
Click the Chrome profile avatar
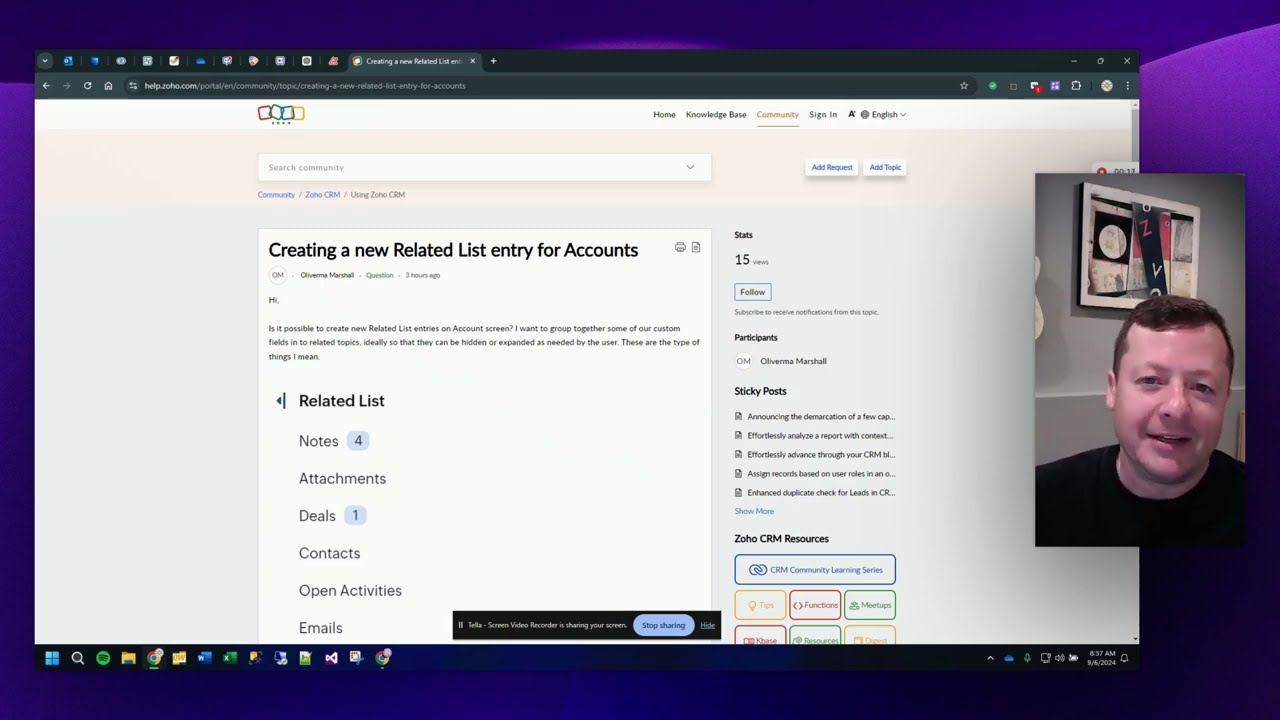point(1106,86)
